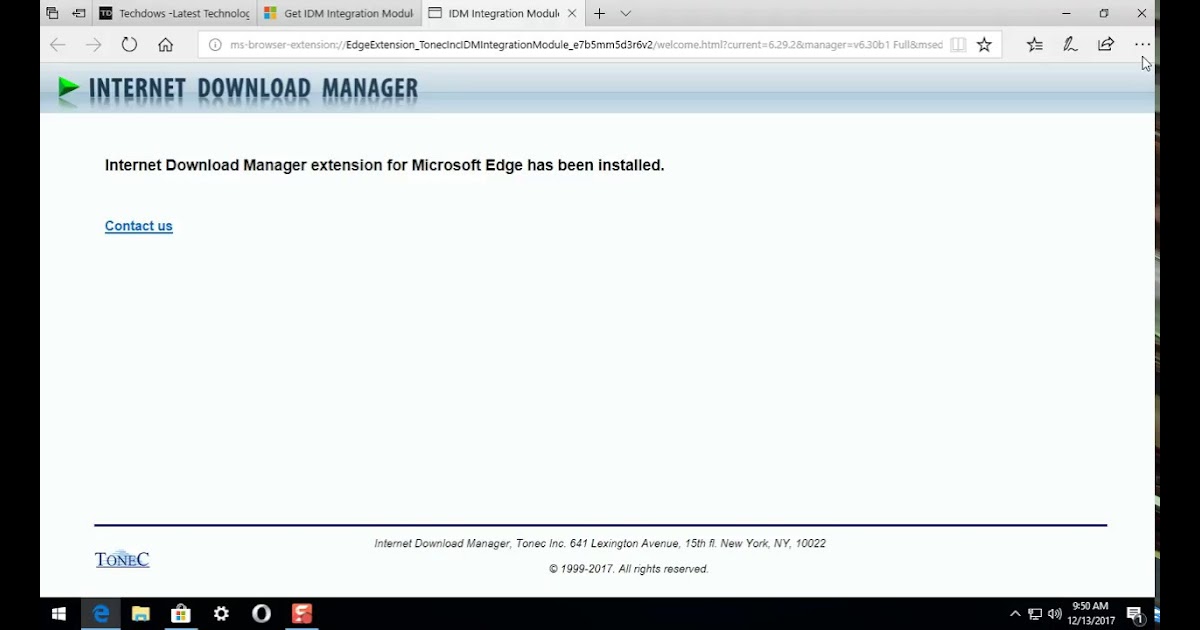
Task: Open the network status tray icon
Action: point(1035,614)
